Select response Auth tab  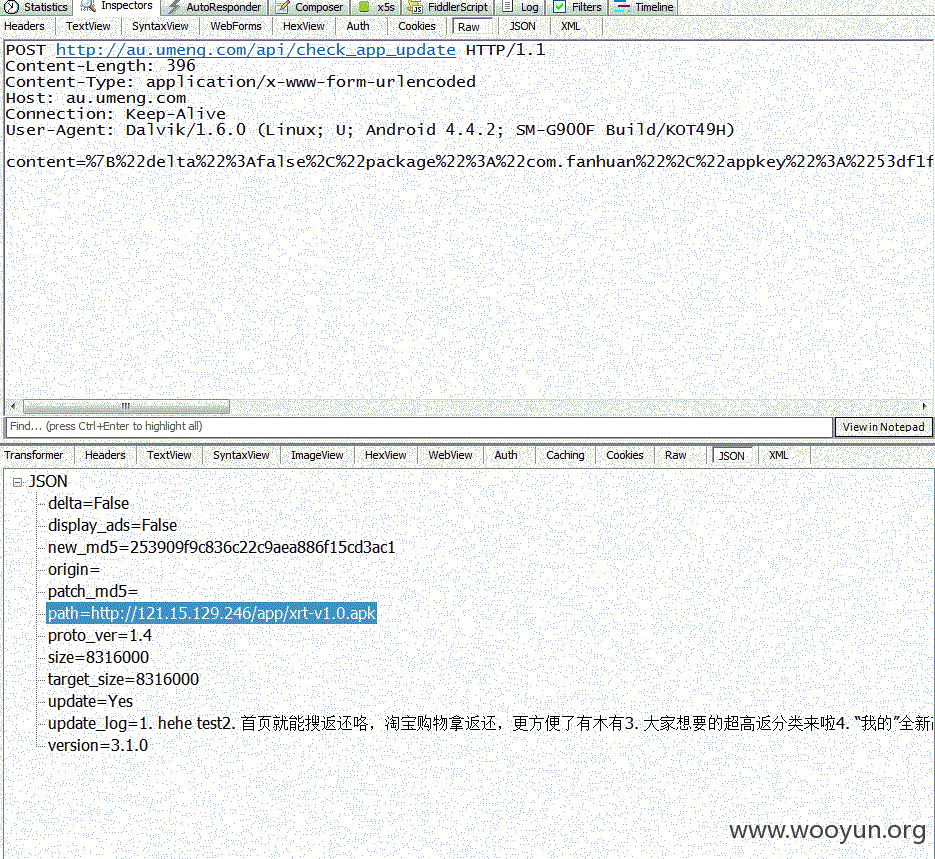click(x=506, y=455)
